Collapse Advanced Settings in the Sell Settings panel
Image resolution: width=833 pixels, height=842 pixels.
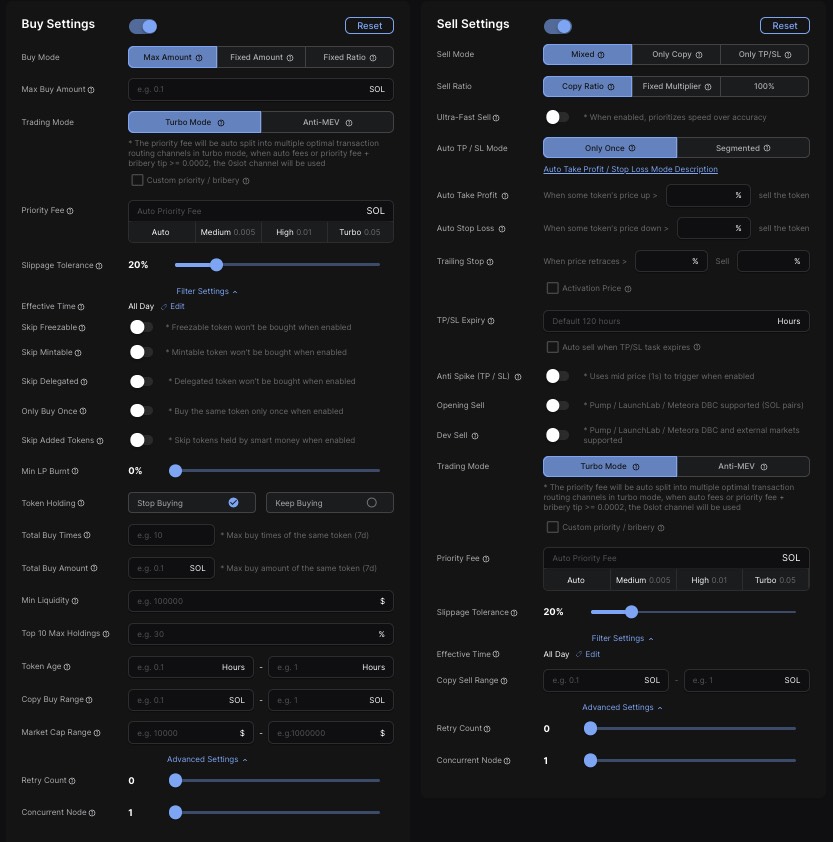pos(622,707)
